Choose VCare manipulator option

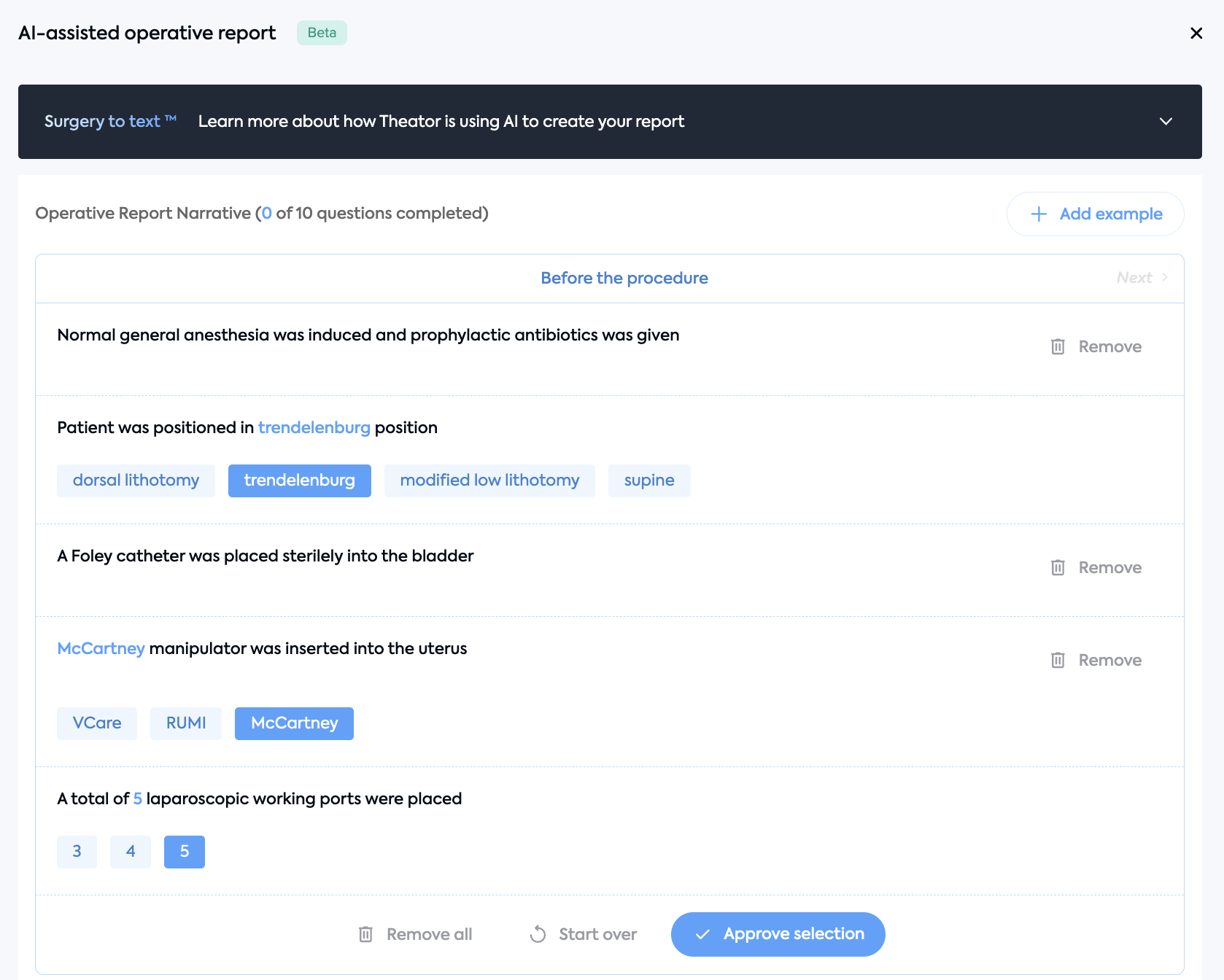point(97,723)
